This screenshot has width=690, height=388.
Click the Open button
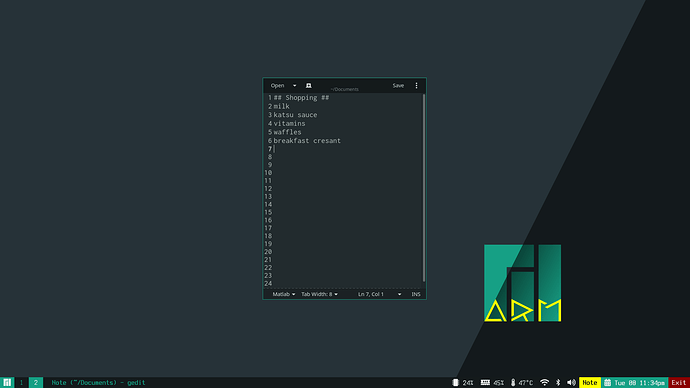[x=277, y=85]
